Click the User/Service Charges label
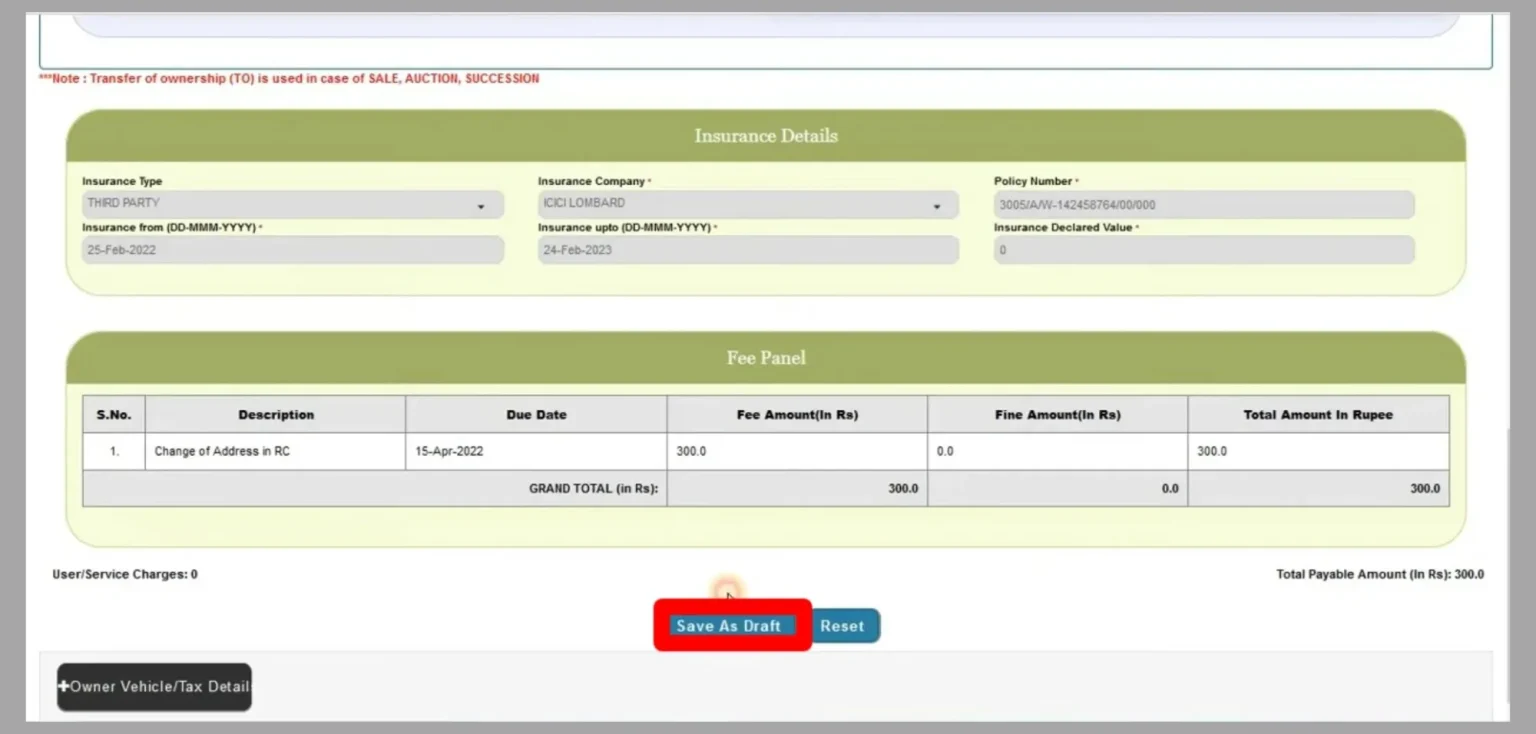This screenshot has height=734, width=1536. tap(124, 574)
